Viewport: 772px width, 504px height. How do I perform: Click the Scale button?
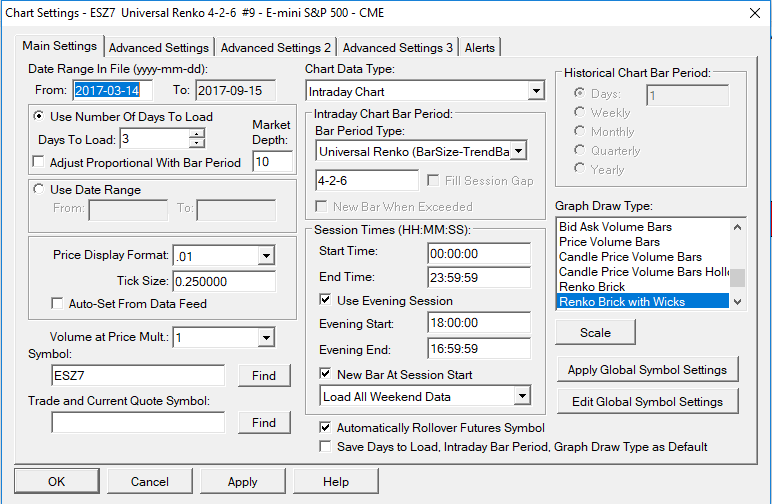click(595, 332)
